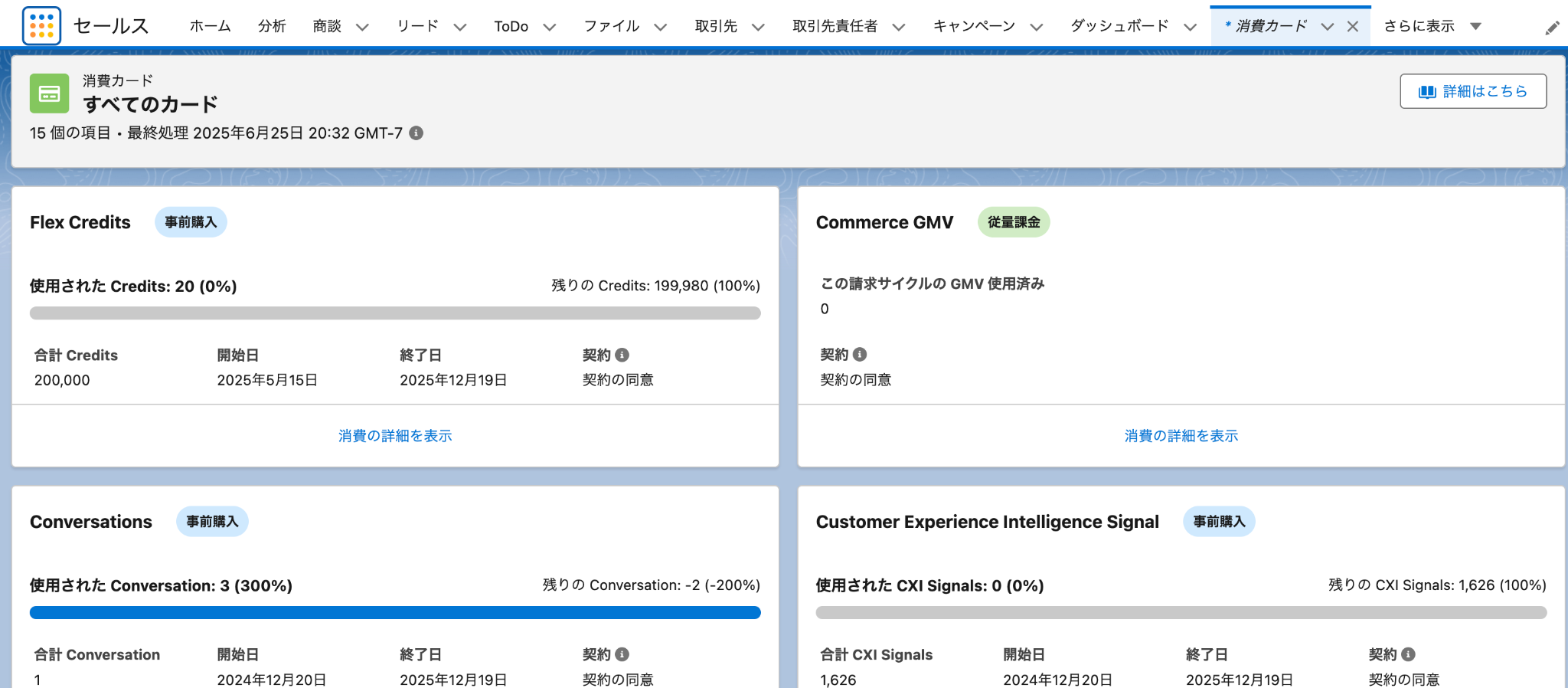The width and height of the screenshot is (1568, 688).
Task: Click the 15 個の項目 count text
Action: pos(70,133)
